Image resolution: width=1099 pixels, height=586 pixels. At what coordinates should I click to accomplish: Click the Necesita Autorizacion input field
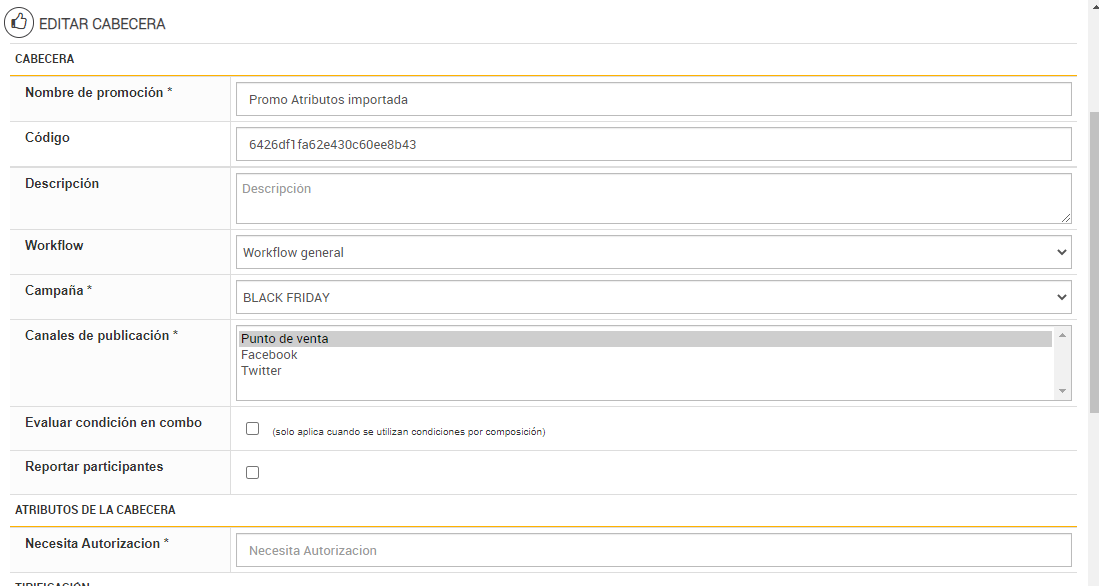(x=654, y=550)
